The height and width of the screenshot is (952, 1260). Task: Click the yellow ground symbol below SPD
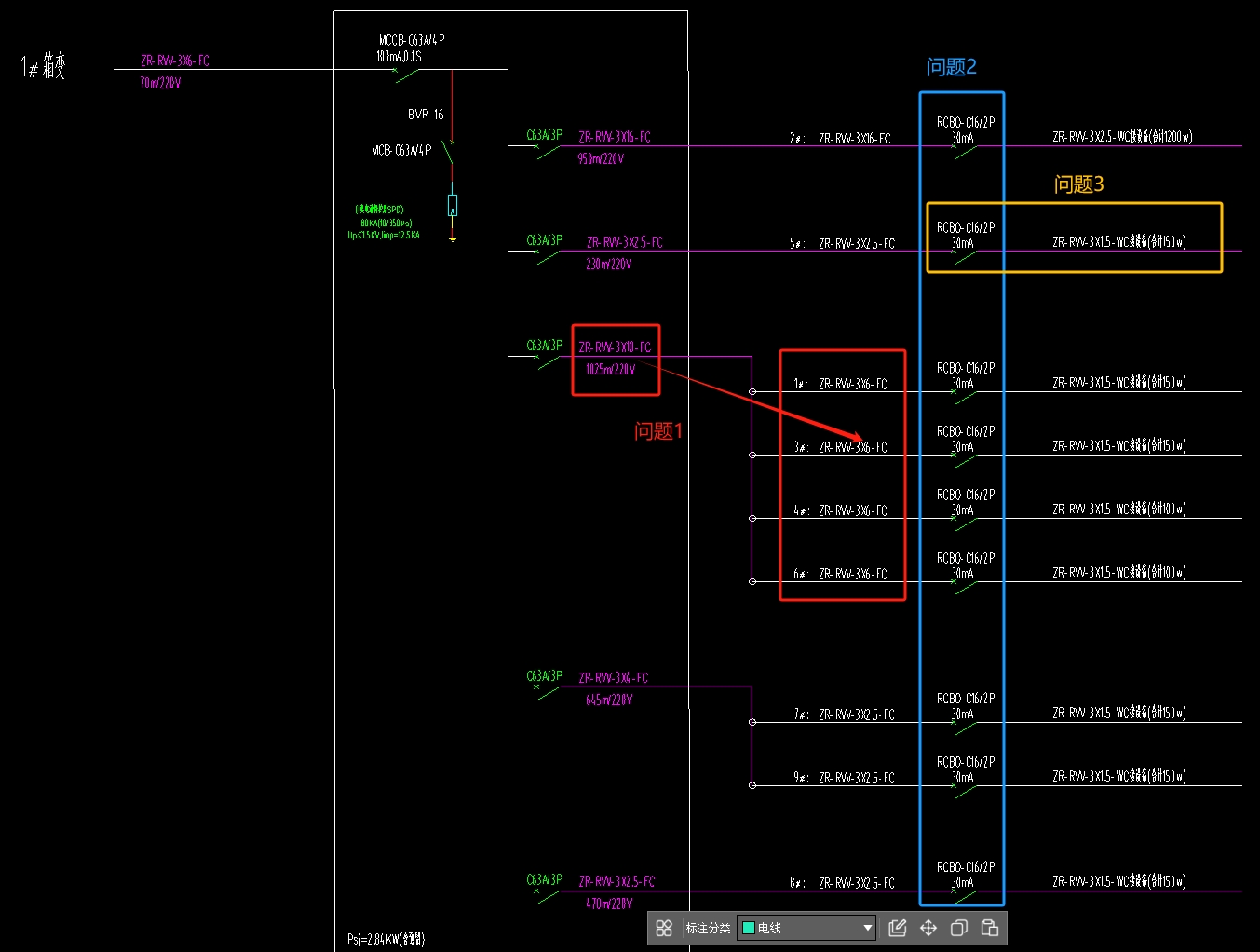[x=453, y=239]
